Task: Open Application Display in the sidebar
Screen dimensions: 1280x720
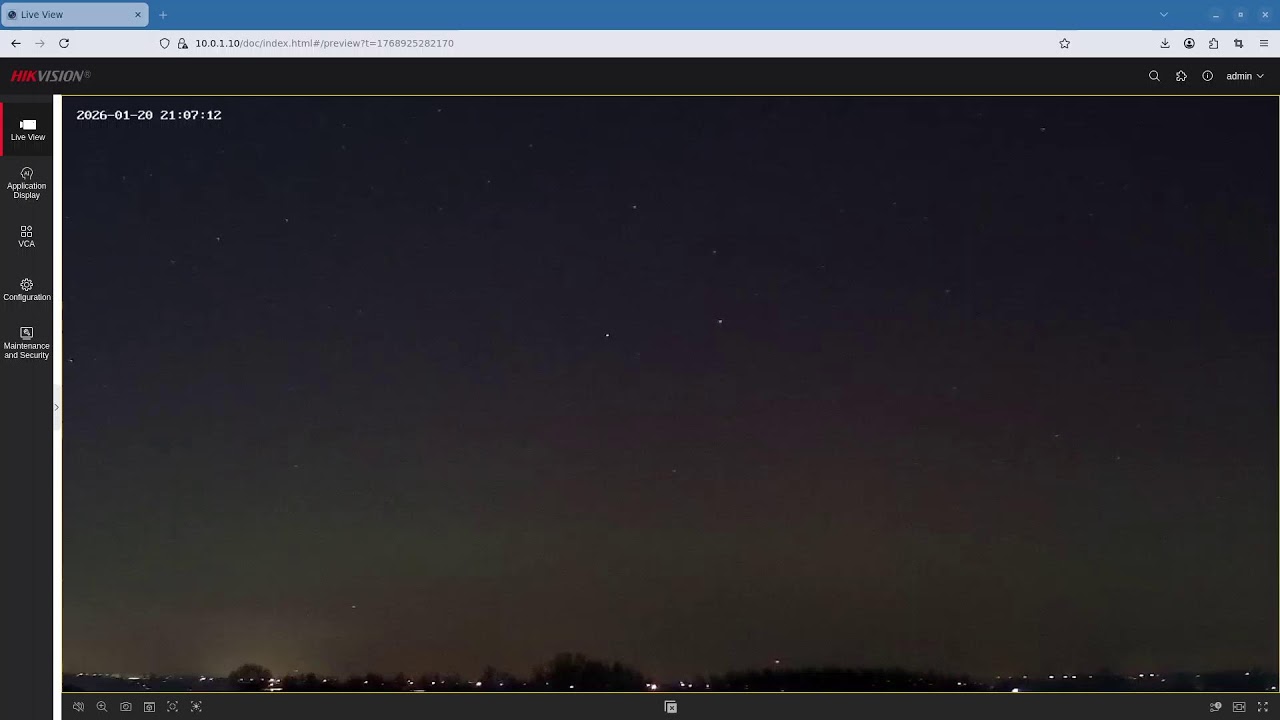Action: pos(27,183)
